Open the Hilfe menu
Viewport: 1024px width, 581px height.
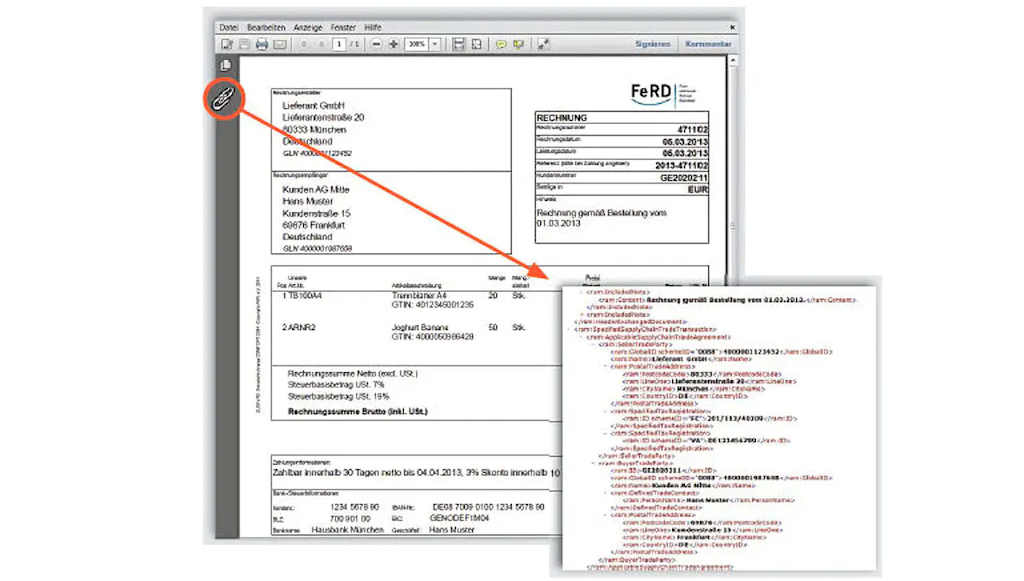coord(373,27)
